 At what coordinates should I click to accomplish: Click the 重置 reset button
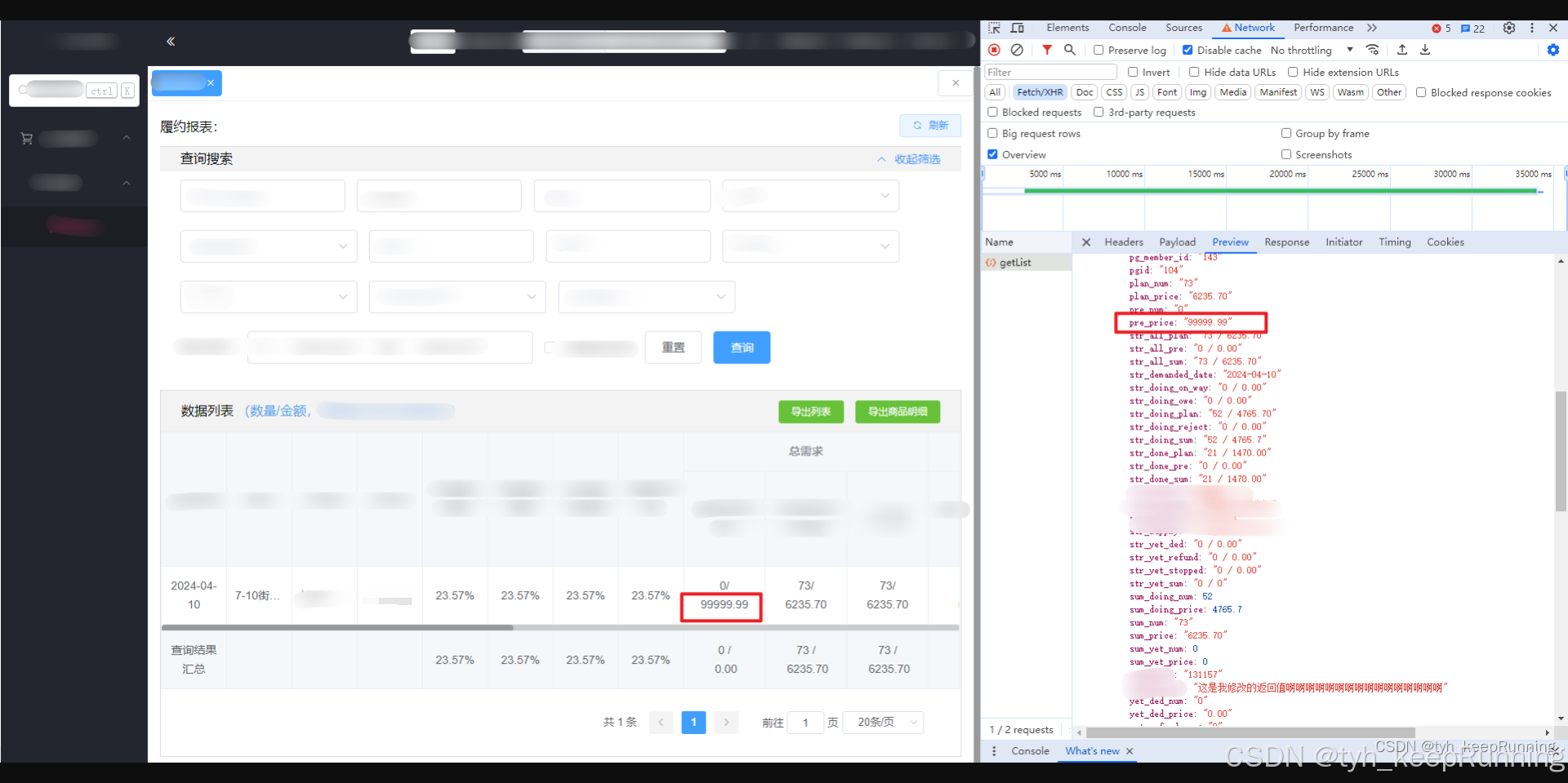pyautogui.click(x=673, y=348)
